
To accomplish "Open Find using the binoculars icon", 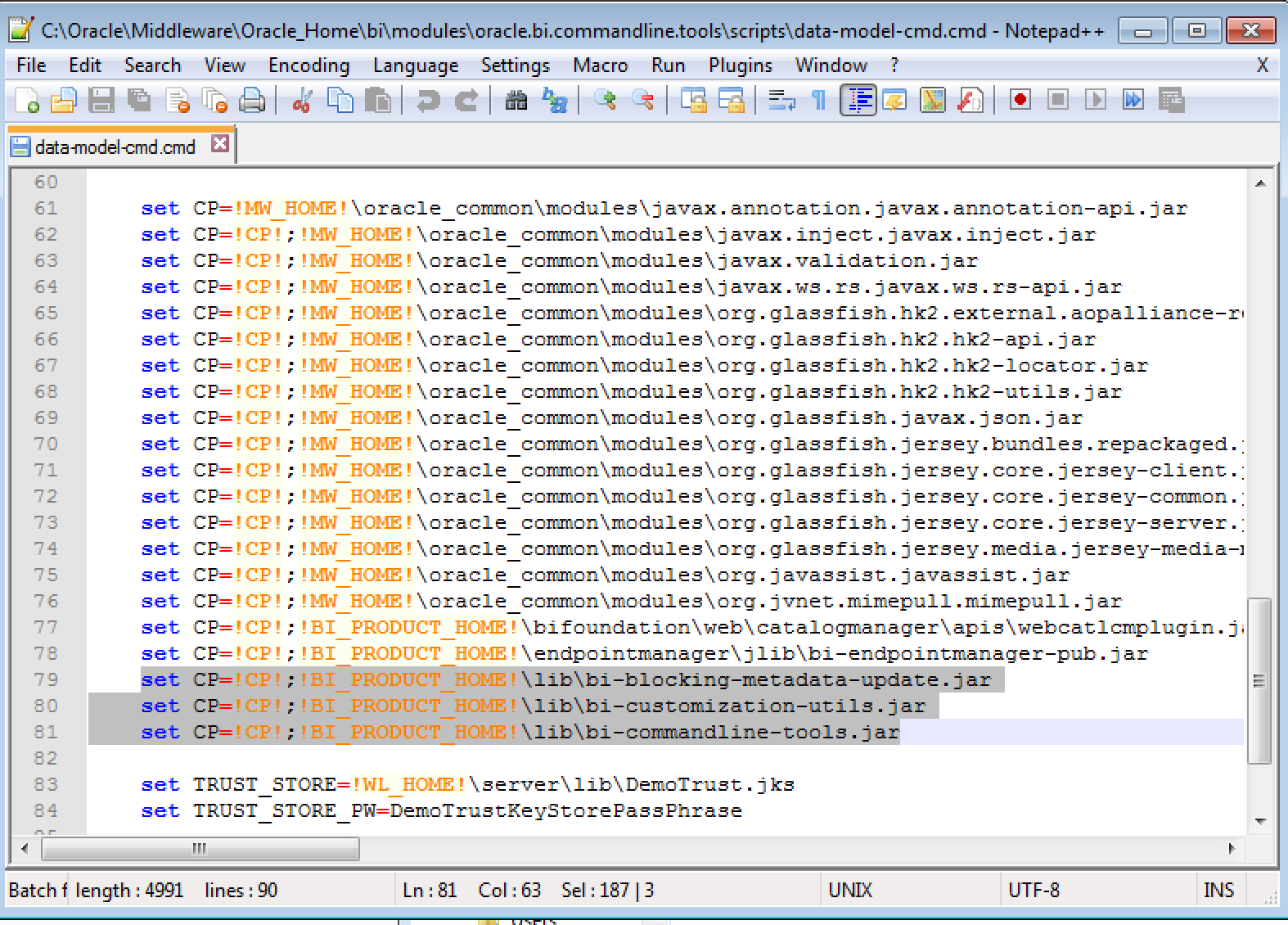I will click(x=516, y=101).
